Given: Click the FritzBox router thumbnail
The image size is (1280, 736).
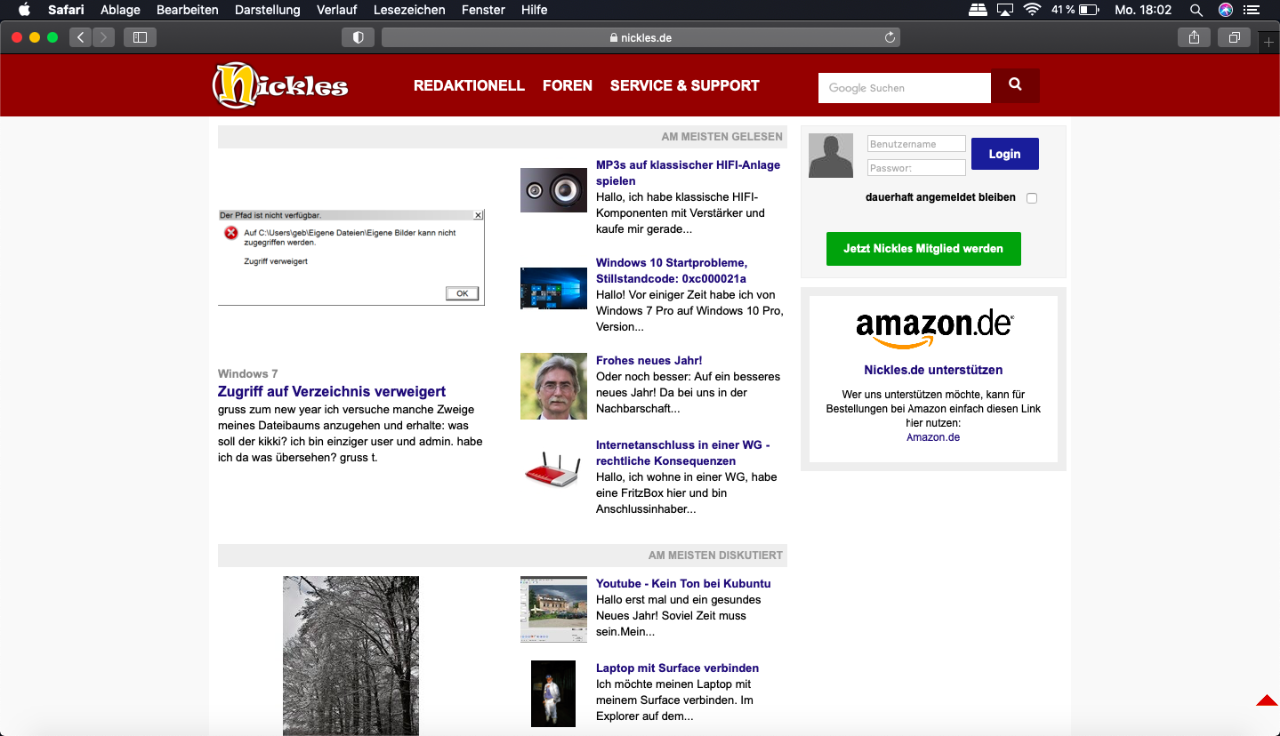Looking at the screenshot, I should 553,470.
